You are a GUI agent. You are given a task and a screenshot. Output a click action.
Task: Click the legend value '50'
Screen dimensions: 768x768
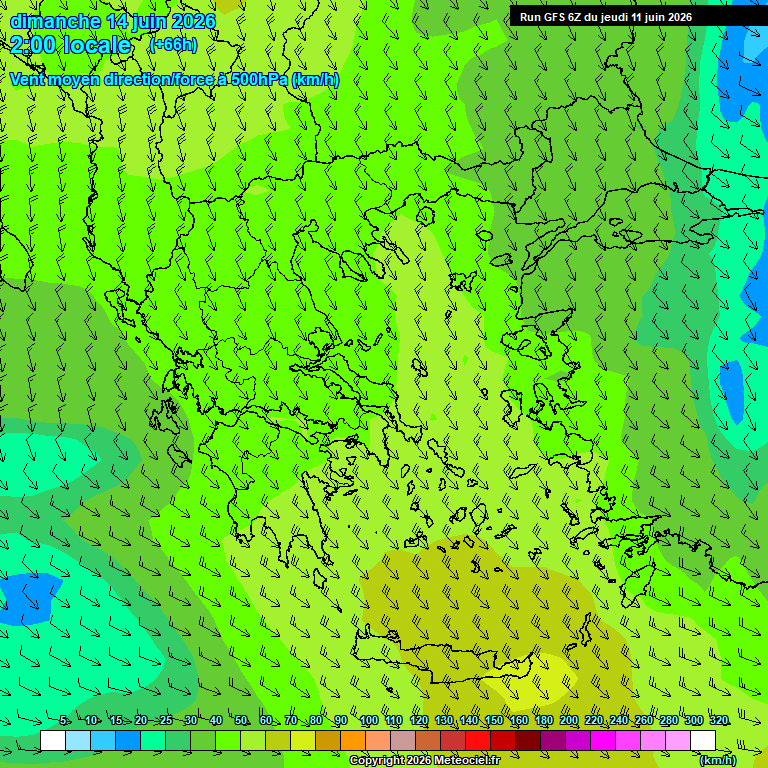[240, 720]
